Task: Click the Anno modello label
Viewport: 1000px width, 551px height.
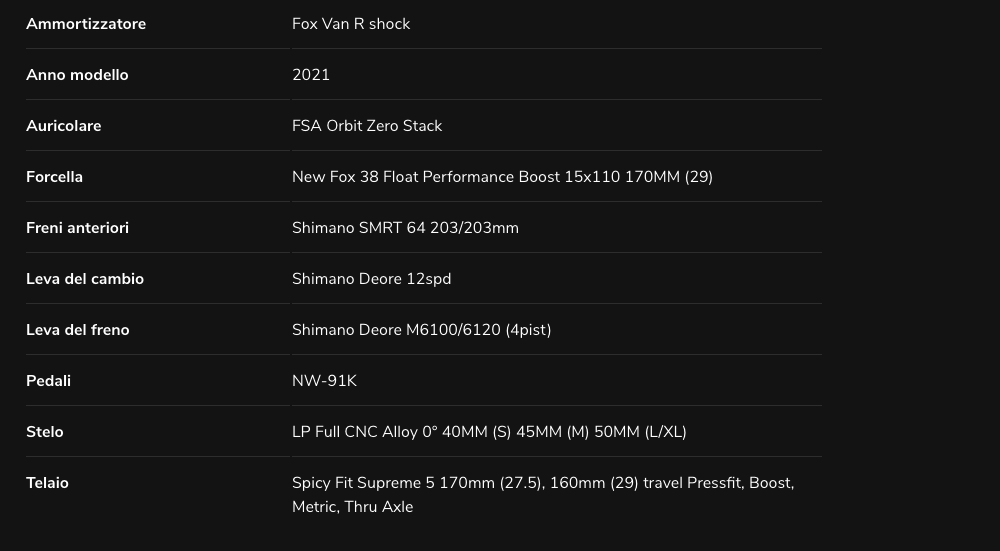Action: 77,75
